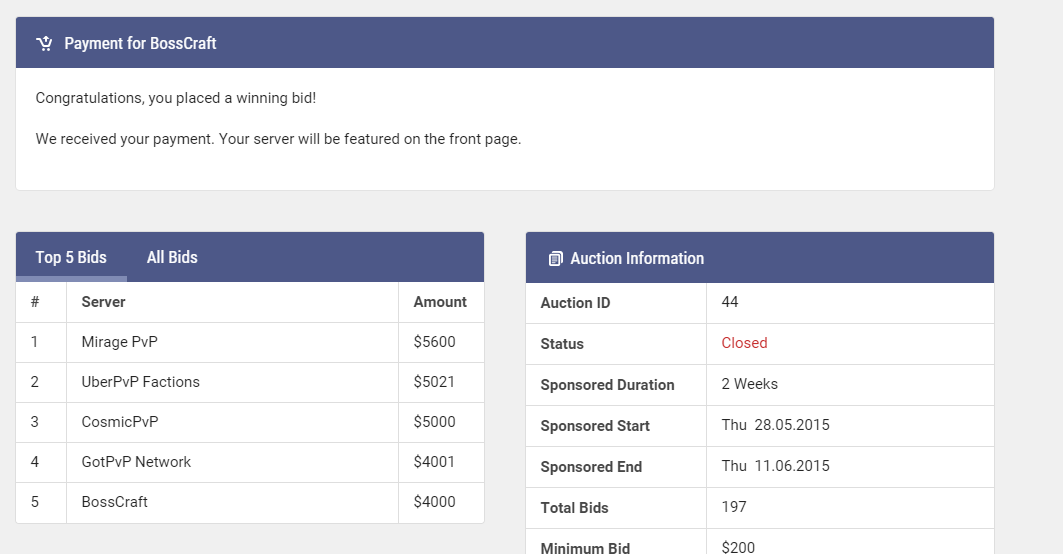This screenshot has height=554, width=1063.
Task: Click the Closed status text
Action: click(x=744, y=343)
